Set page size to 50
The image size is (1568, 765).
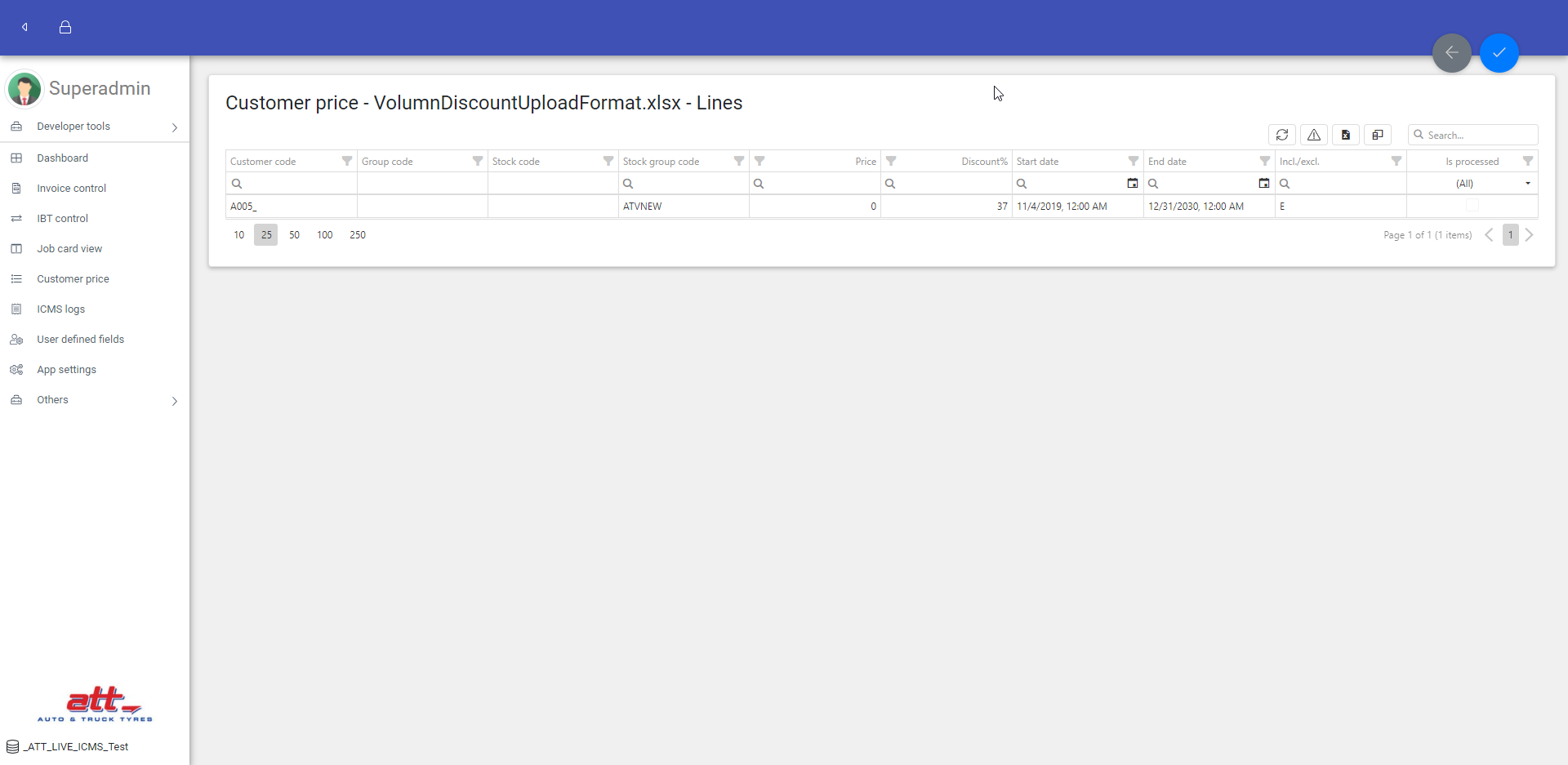pyautogui.click(x=294, y=235)
